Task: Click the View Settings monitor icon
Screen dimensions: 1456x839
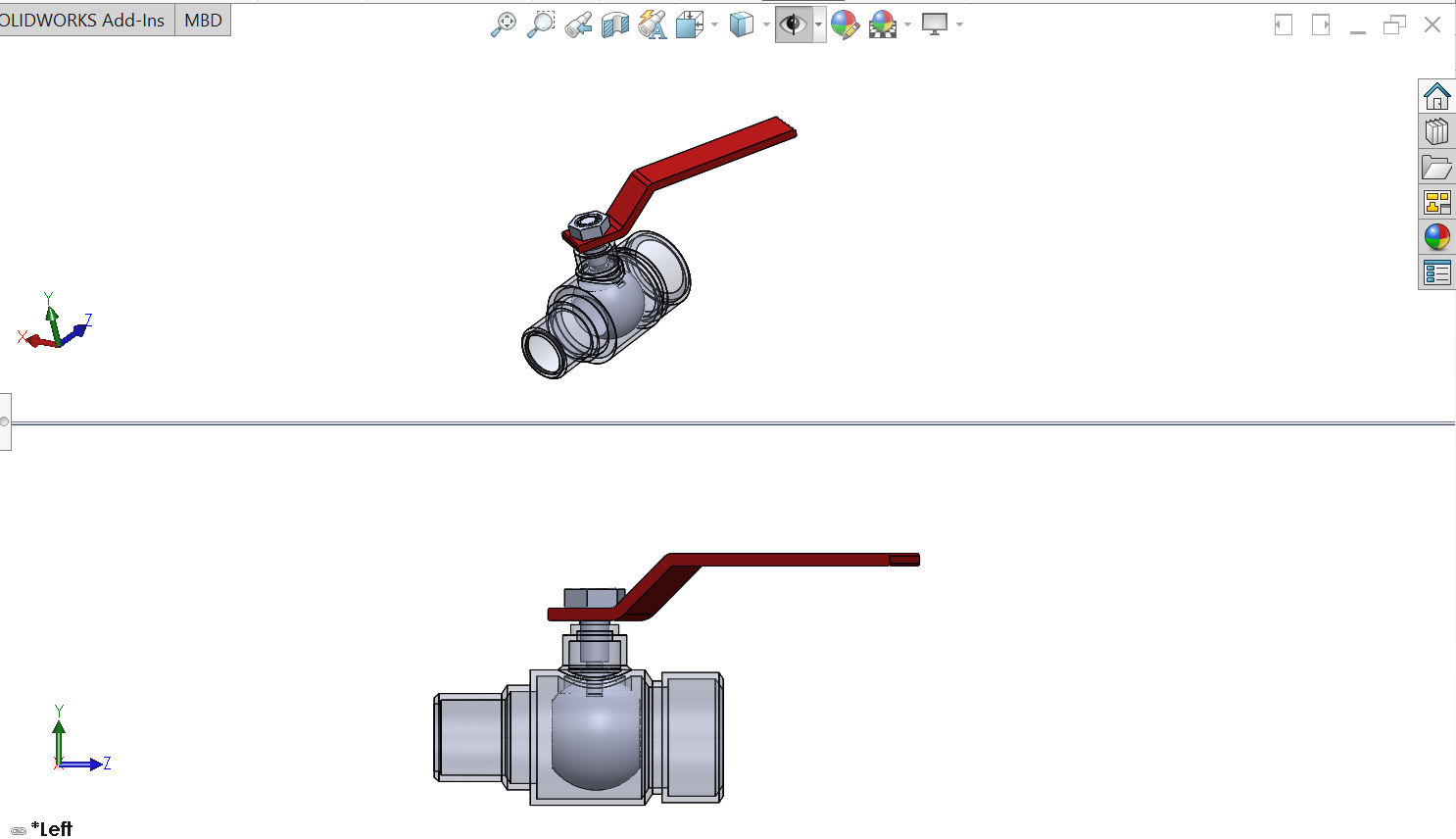Action: 935,25
